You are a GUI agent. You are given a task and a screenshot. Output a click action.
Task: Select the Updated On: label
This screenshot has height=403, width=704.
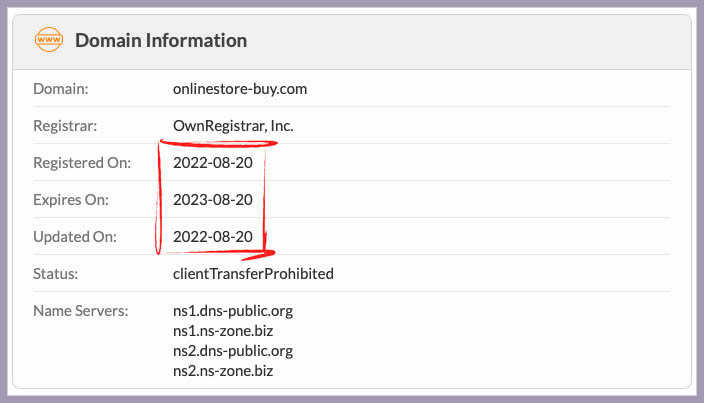pyautogui.click(x=75, y=237)
